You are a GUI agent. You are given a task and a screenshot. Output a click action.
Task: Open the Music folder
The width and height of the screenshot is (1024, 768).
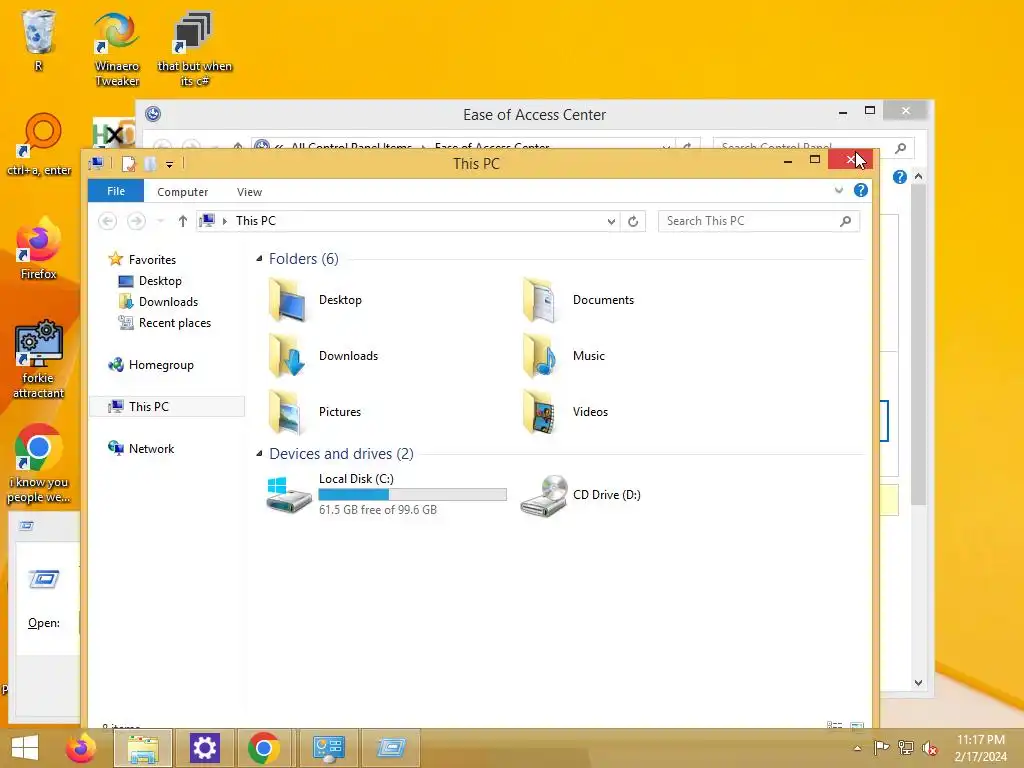pyautogui.click(x=564, y=356)
